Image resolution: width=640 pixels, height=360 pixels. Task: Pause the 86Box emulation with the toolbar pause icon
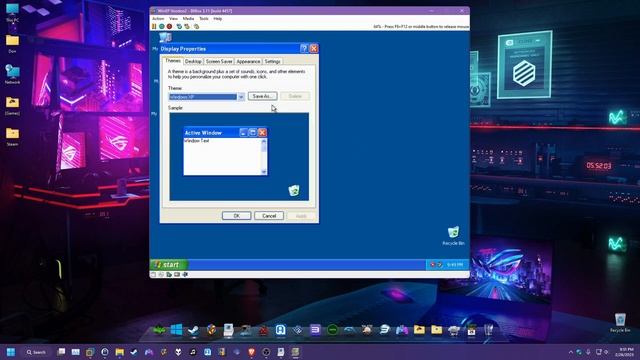(154, 27)
